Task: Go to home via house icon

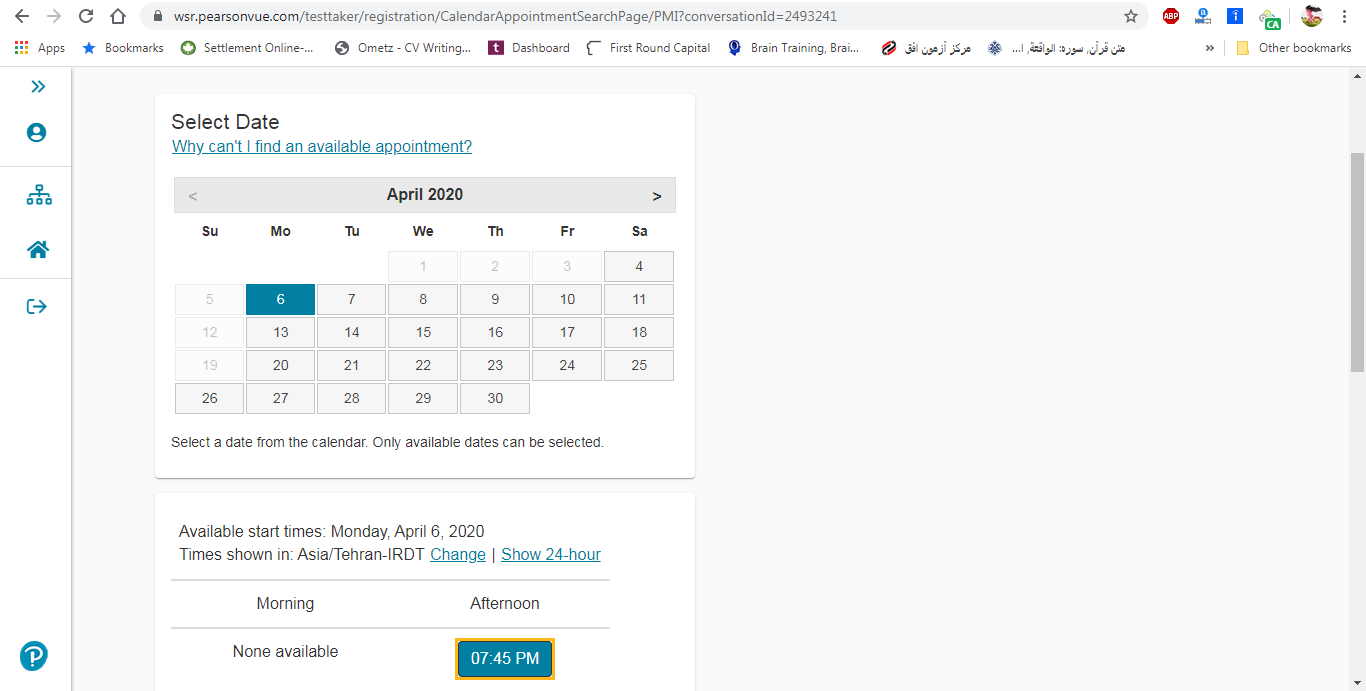Action: pos(38,250)
